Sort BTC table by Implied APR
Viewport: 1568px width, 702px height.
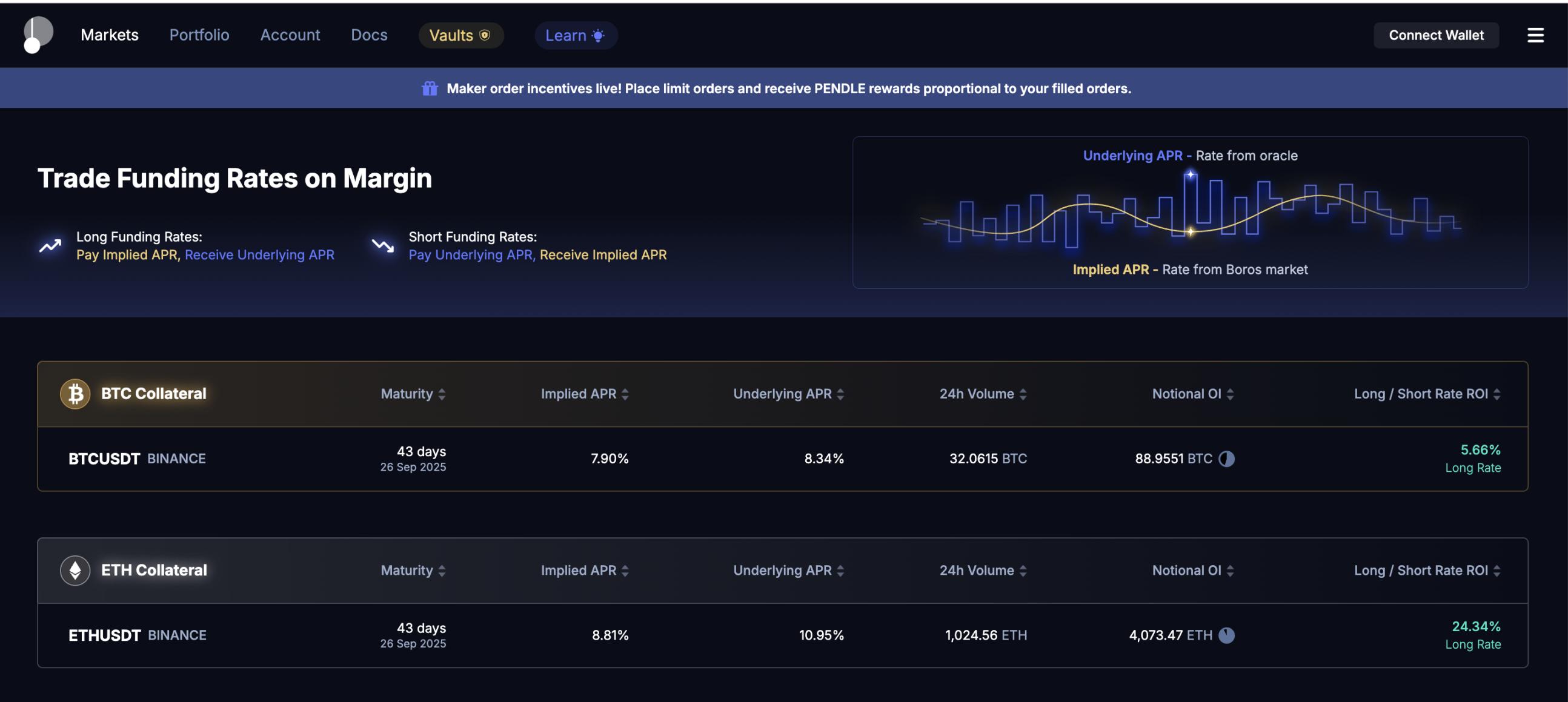584,394
